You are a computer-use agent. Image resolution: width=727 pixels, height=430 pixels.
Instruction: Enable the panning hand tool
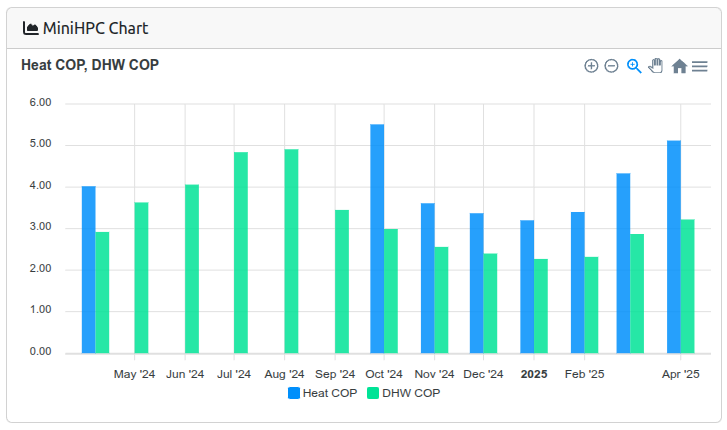click(656, 66)
